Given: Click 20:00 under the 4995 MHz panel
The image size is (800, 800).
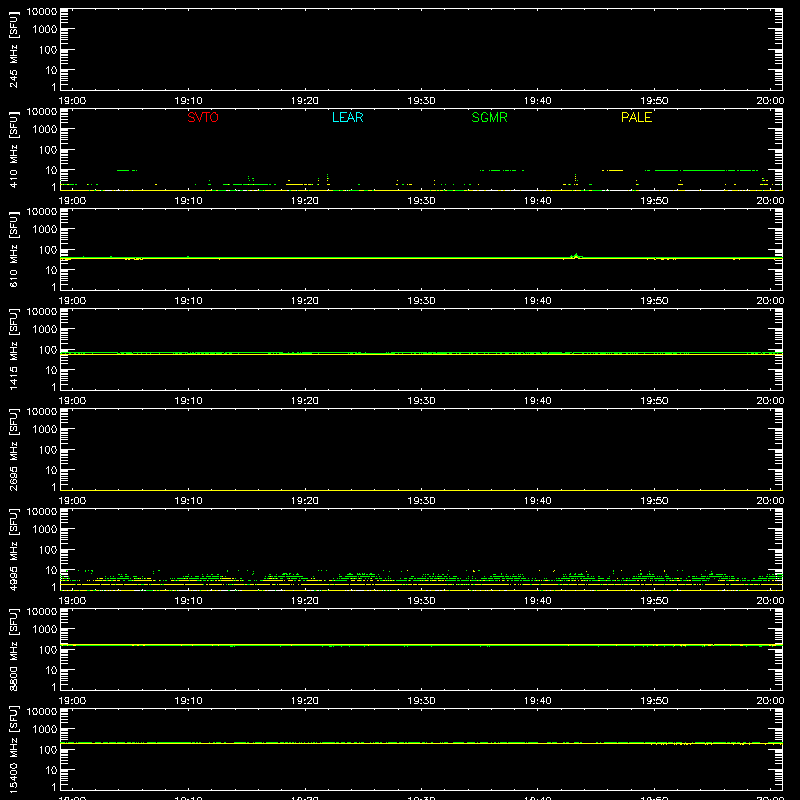Looking at the screenshot, I should pyautogui.click(x=770, y=601).
